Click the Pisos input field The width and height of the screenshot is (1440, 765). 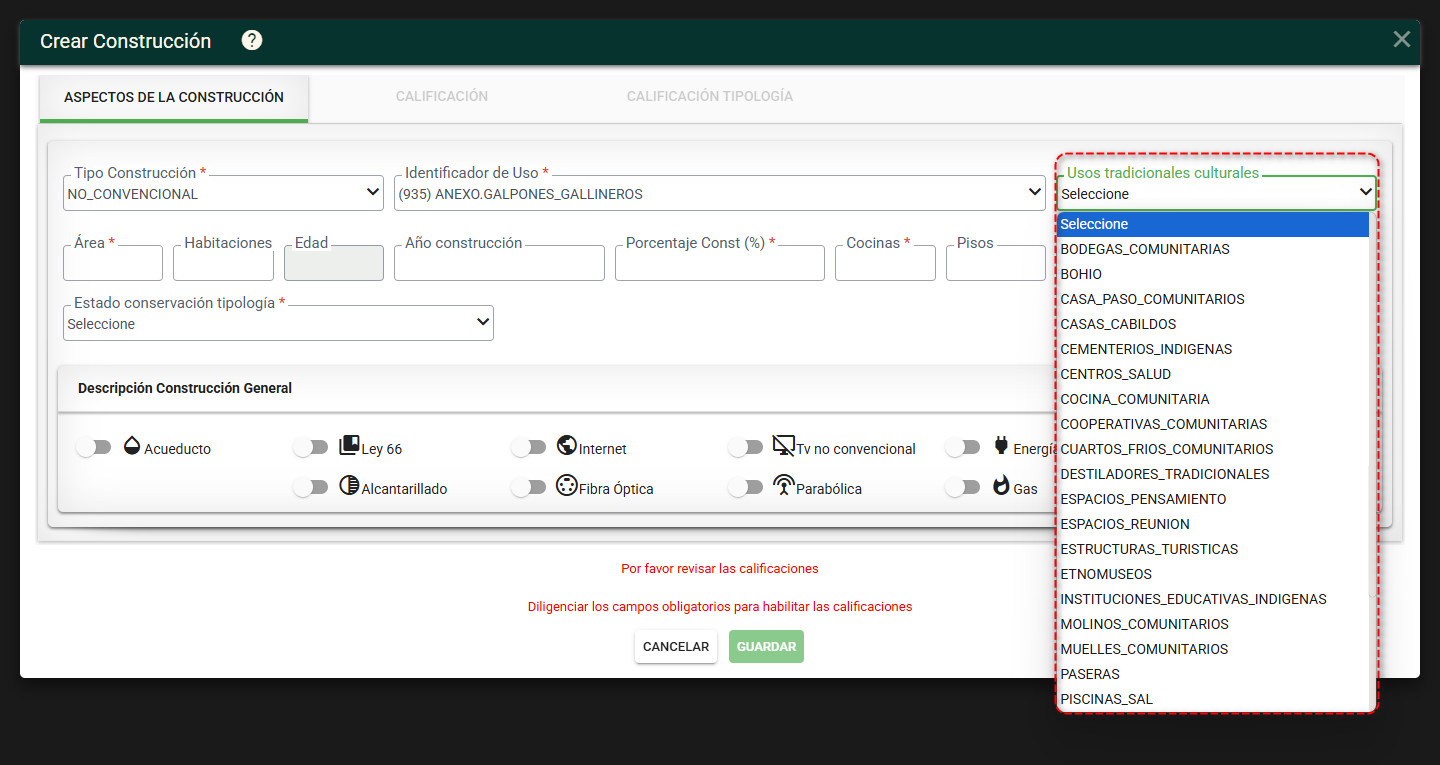996,263
